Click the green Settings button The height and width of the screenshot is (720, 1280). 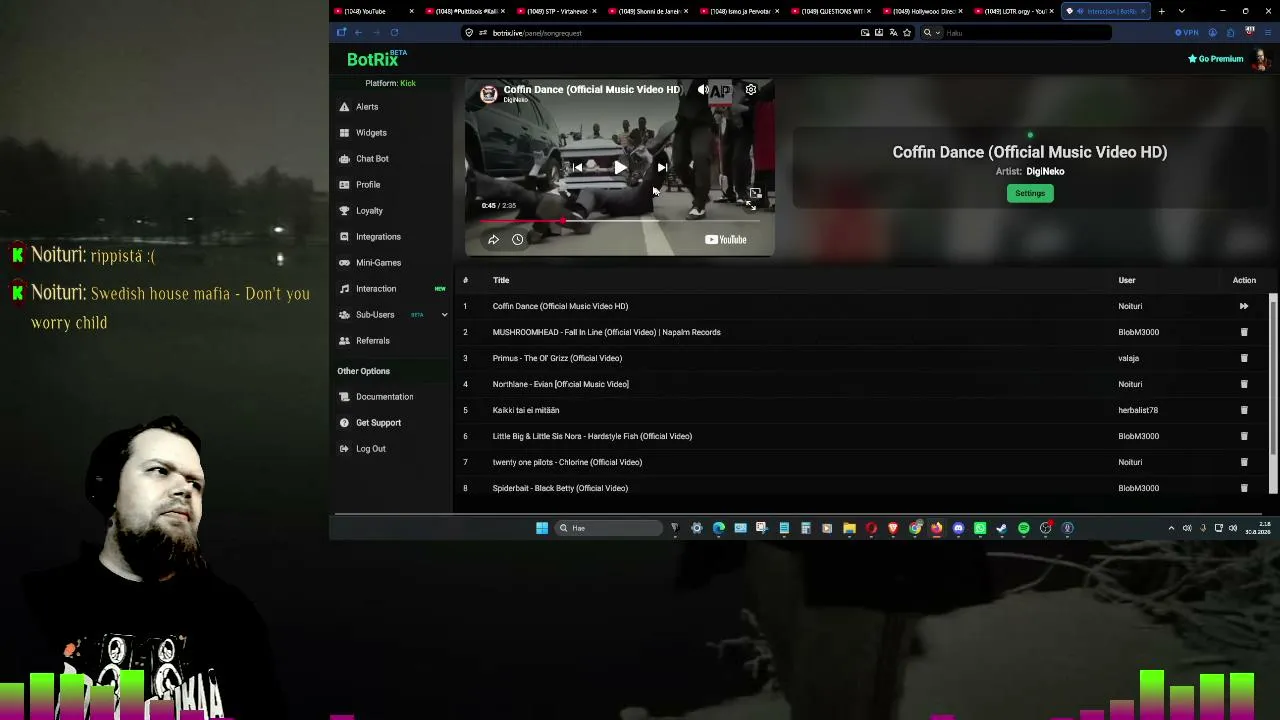tap(1030, 193)
